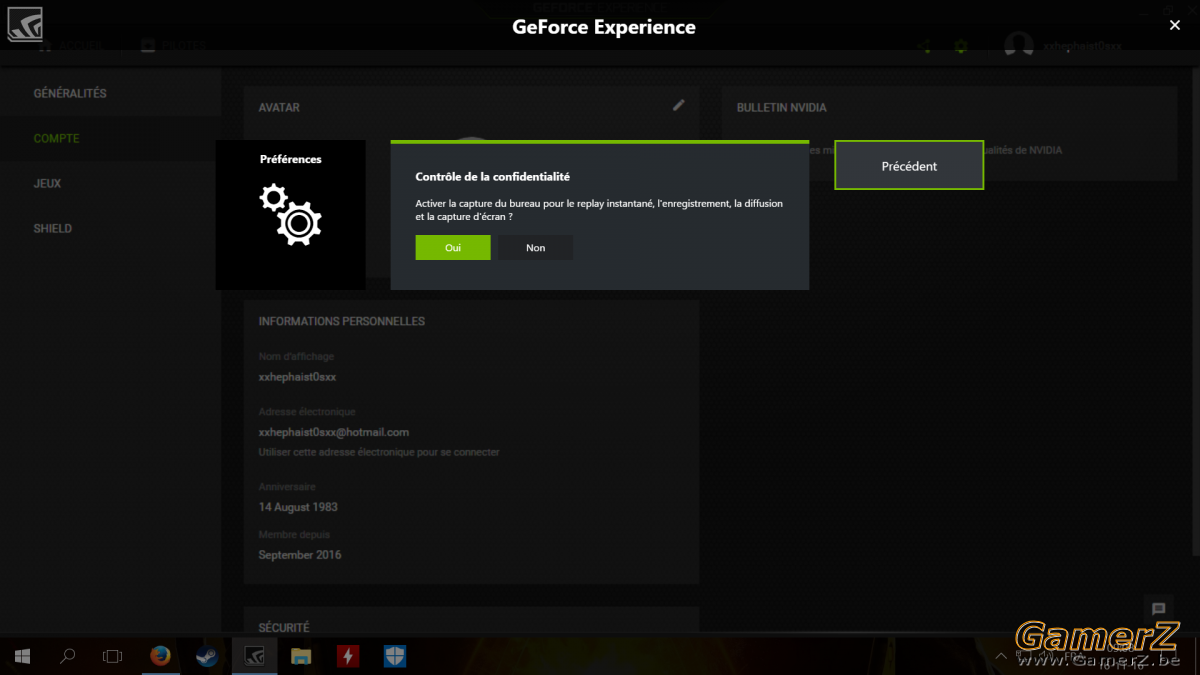Viewport: 1200px width, 675px height.
Task: Click the display name xxhephaist0sxx under Nom d'affichage
Action: pyautogui.click(x=298, y=377)
